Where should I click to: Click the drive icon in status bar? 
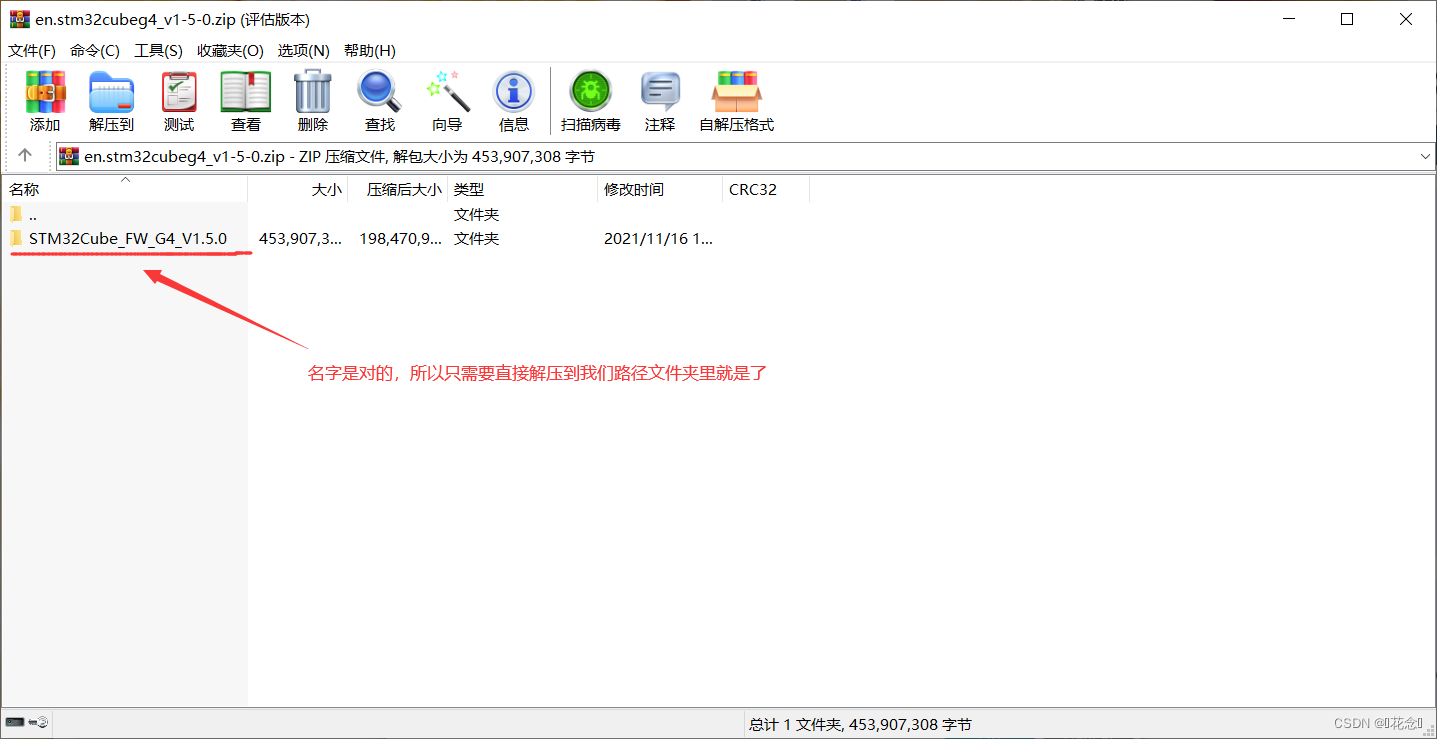[x=15, y=722]
